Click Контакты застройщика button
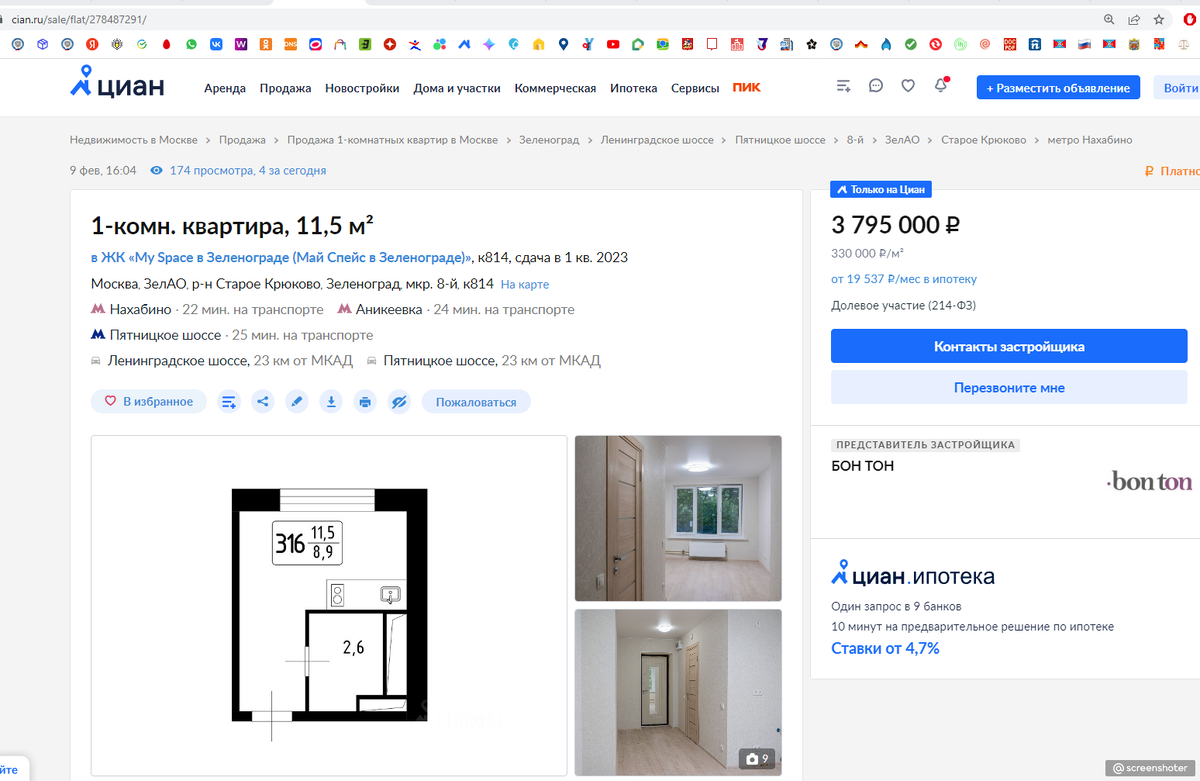Screen dimensions: 1200x781 [1009, 346]
